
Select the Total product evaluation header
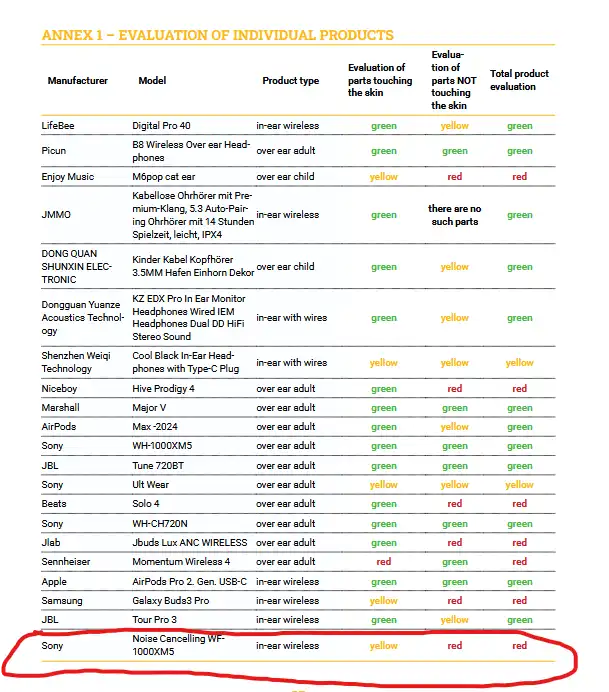(519, 80)
